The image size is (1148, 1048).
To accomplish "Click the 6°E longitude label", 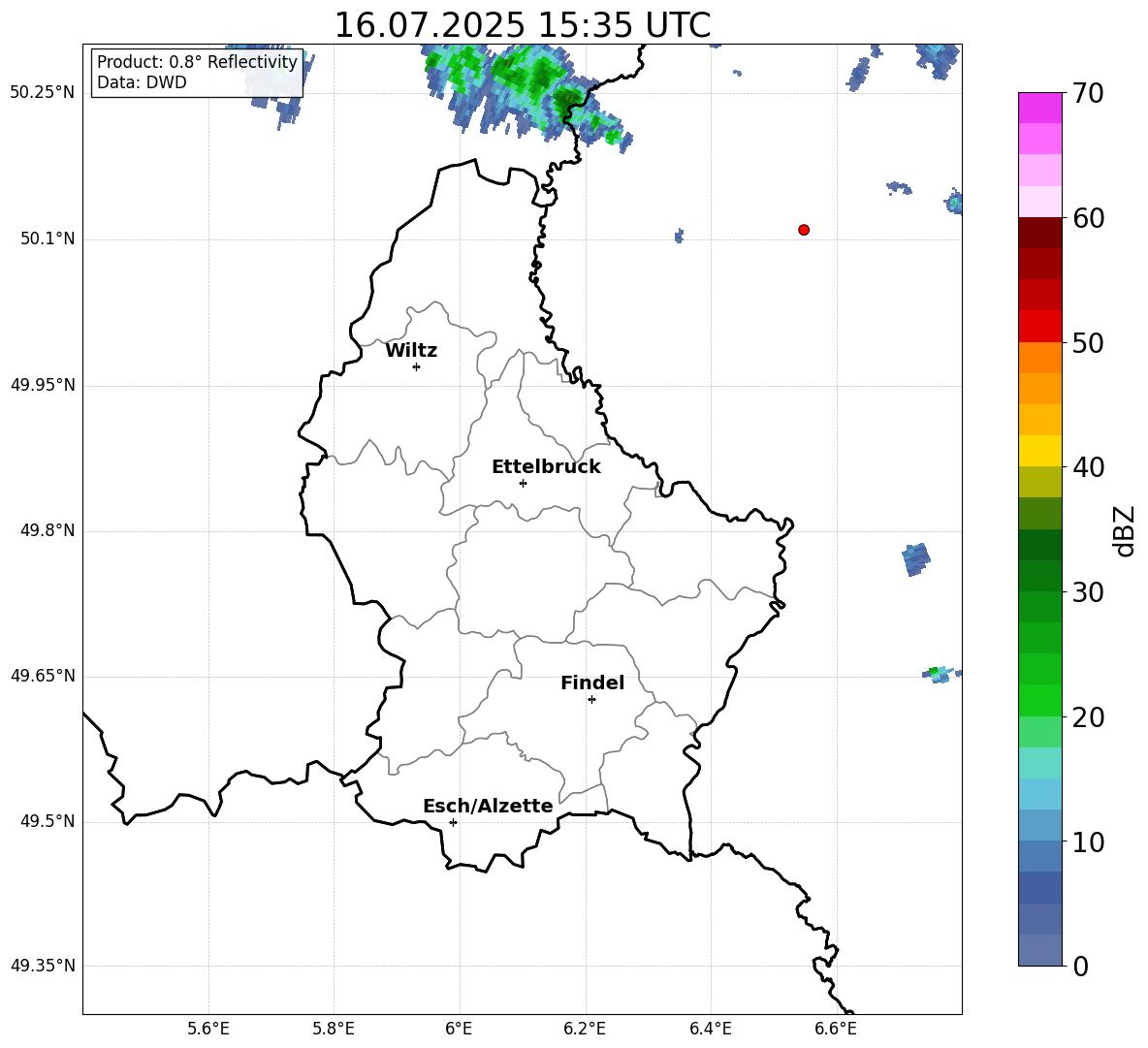I will pyautogui.click(x=459, y=1029).
